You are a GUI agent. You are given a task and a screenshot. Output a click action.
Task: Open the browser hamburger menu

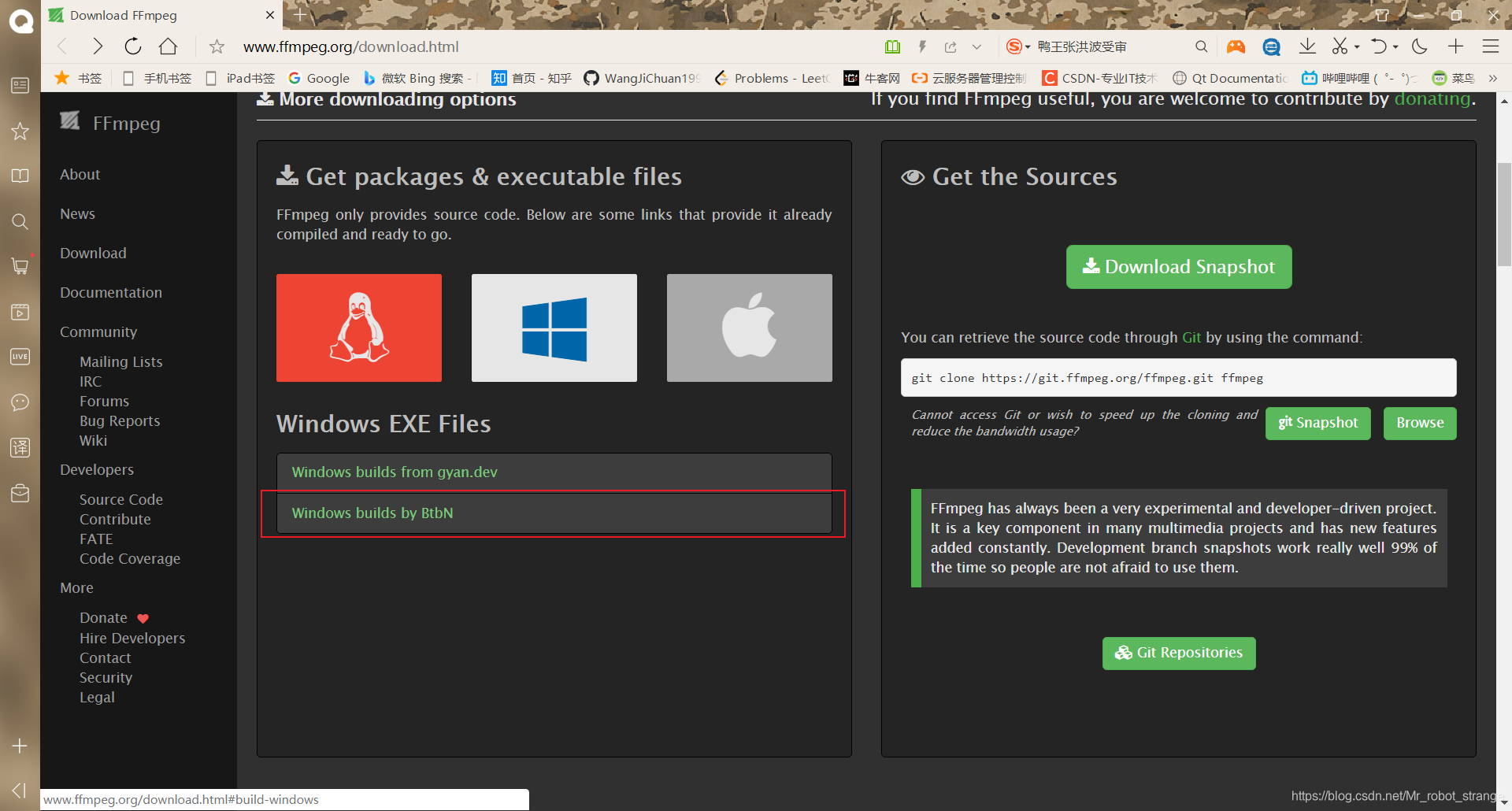click(x=1490, y=46)
